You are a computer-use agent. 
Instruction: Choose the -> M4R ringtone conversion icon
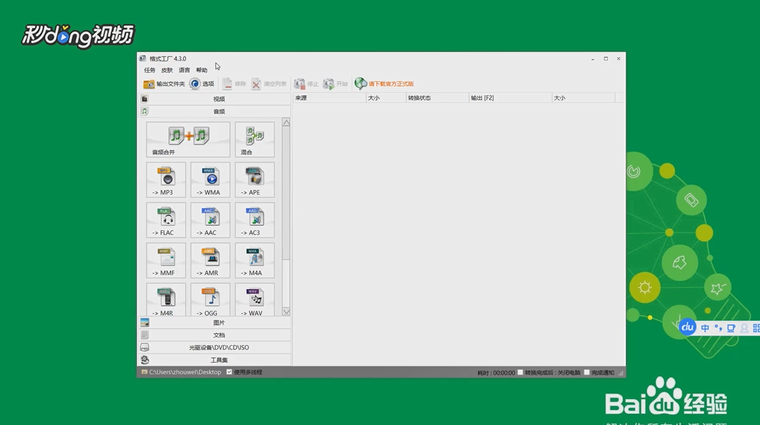point(166,300)
